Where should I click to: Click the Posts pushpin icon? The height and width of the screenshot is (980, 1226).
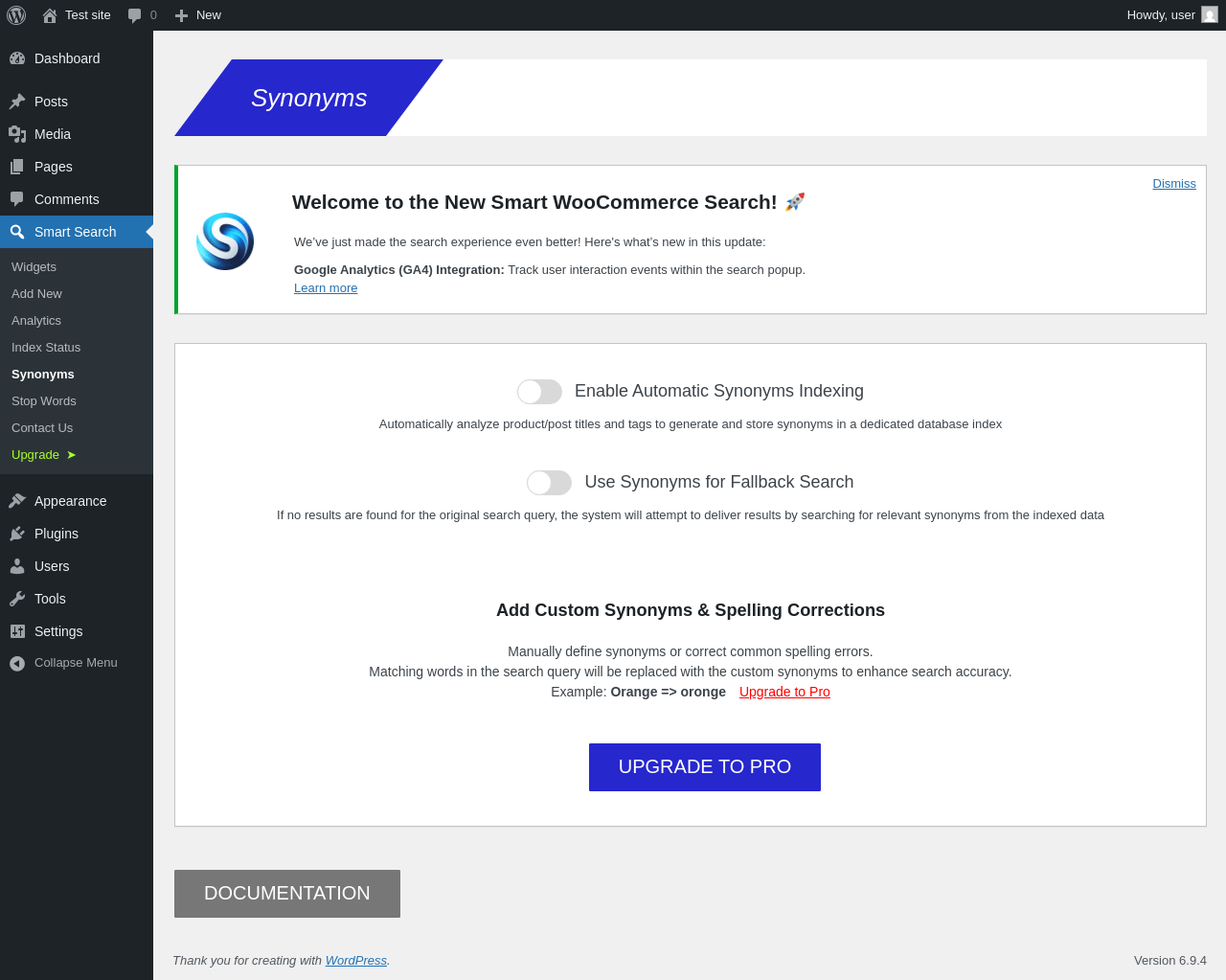pos(17,102)
